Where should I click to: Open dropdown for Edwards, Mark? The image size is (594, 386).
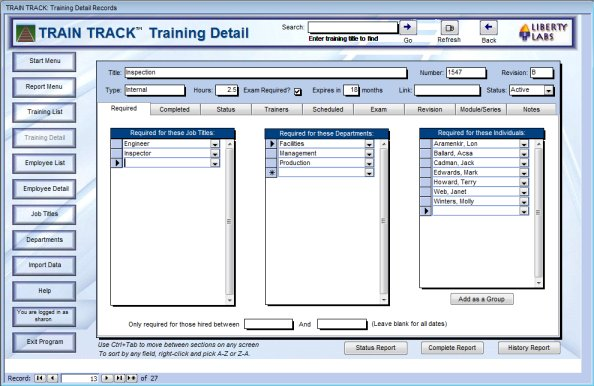(x=524, y=173)
